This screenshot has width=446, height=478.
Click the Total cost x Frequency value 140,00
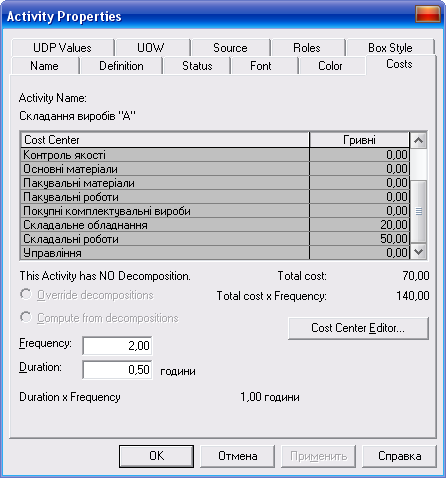pyautogui.click(x=413, y=296)
